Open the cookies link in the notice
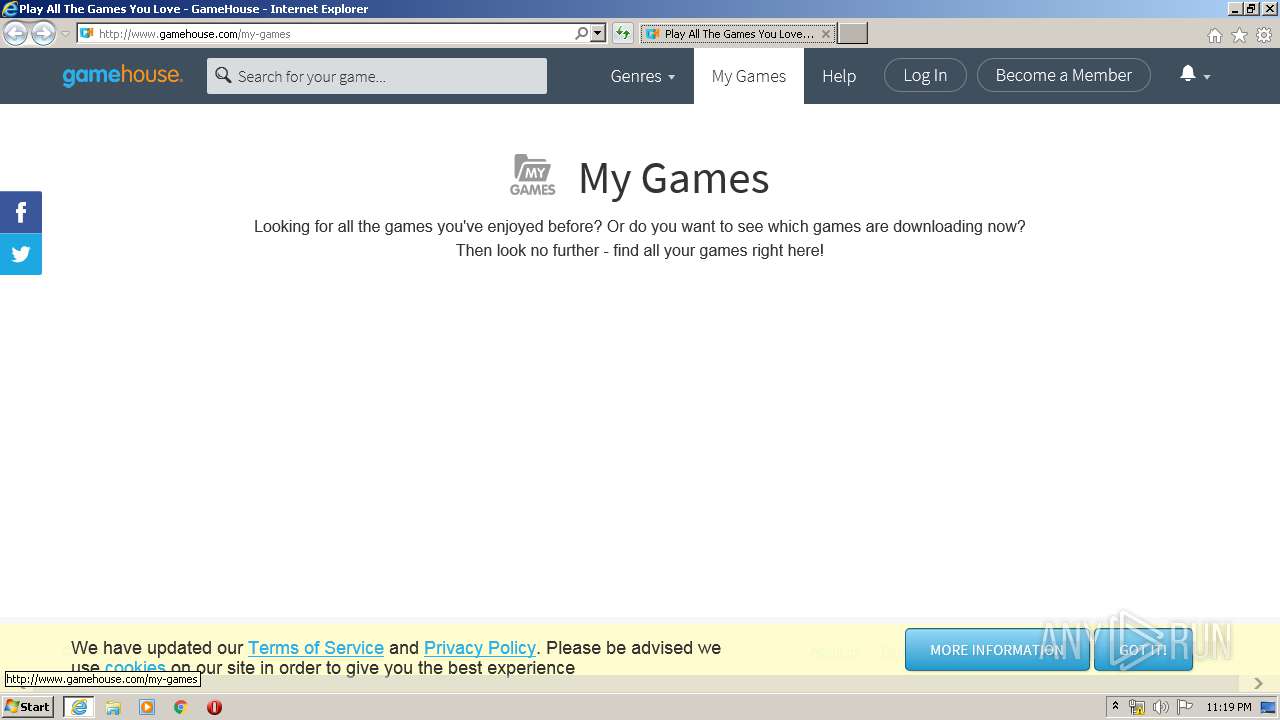Viewport: 1280px width, 720px height. click(135, 668)
